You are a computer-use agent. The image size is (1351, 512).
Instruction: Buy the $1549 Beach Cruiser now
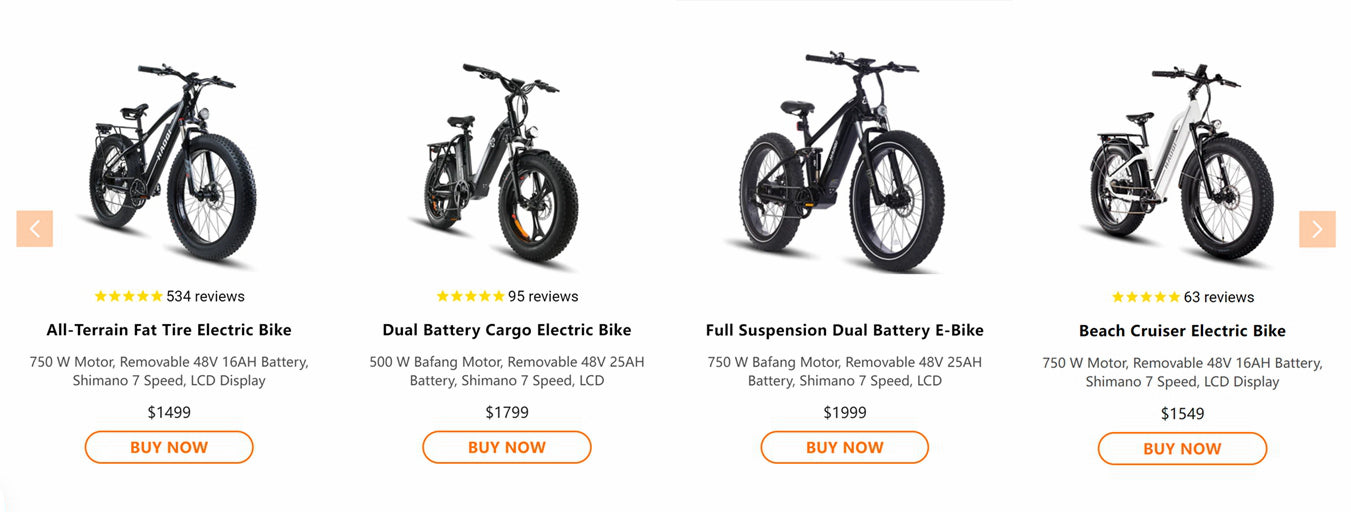[x=1182, y=449]
